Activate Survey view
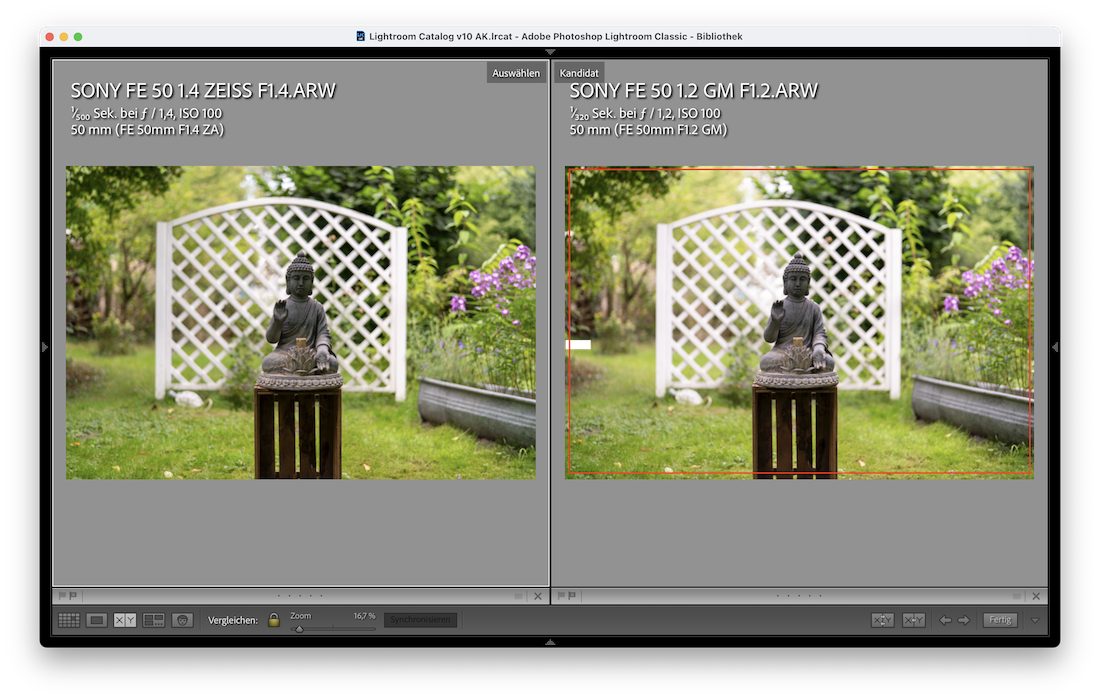Screen dimensions: 1100x700 152,619
